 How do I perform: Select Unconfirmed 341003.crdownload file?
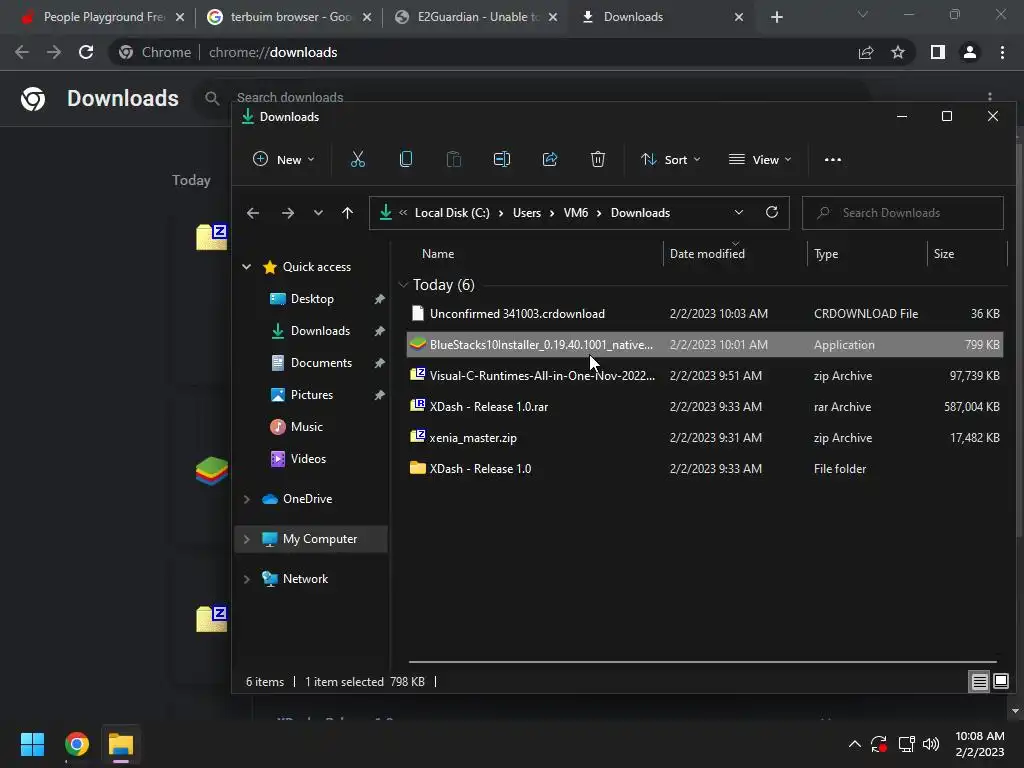click(705, 313)
